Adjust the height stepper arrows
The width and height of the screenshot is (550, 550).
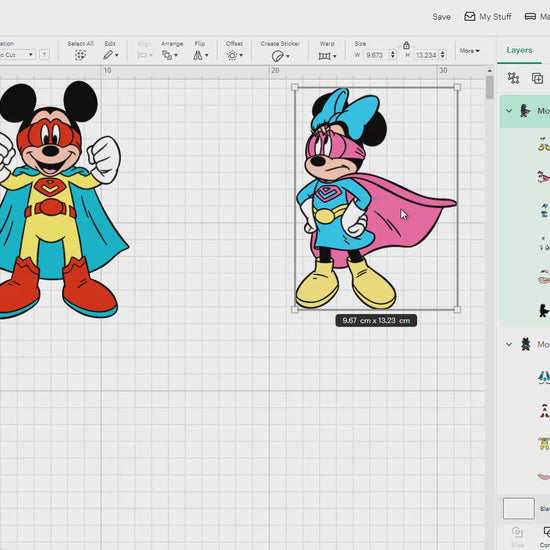coord(443,55)
